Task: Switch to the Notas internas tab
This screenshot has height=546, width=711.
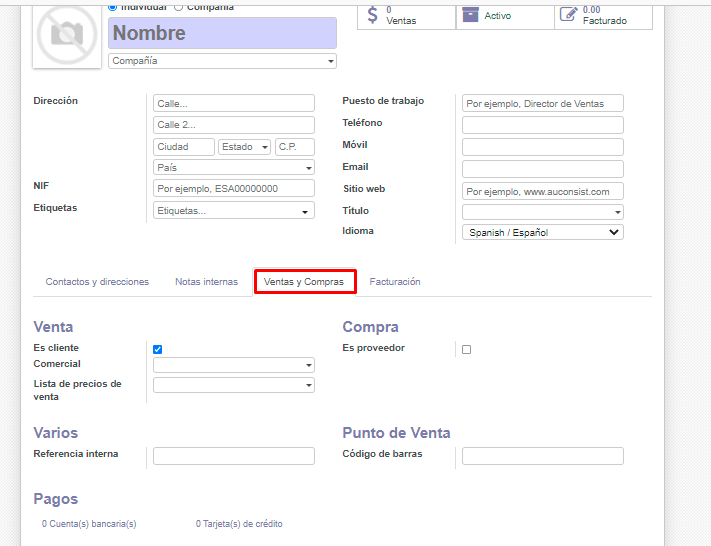Action: pyautogui.click(x=206, y=282)
